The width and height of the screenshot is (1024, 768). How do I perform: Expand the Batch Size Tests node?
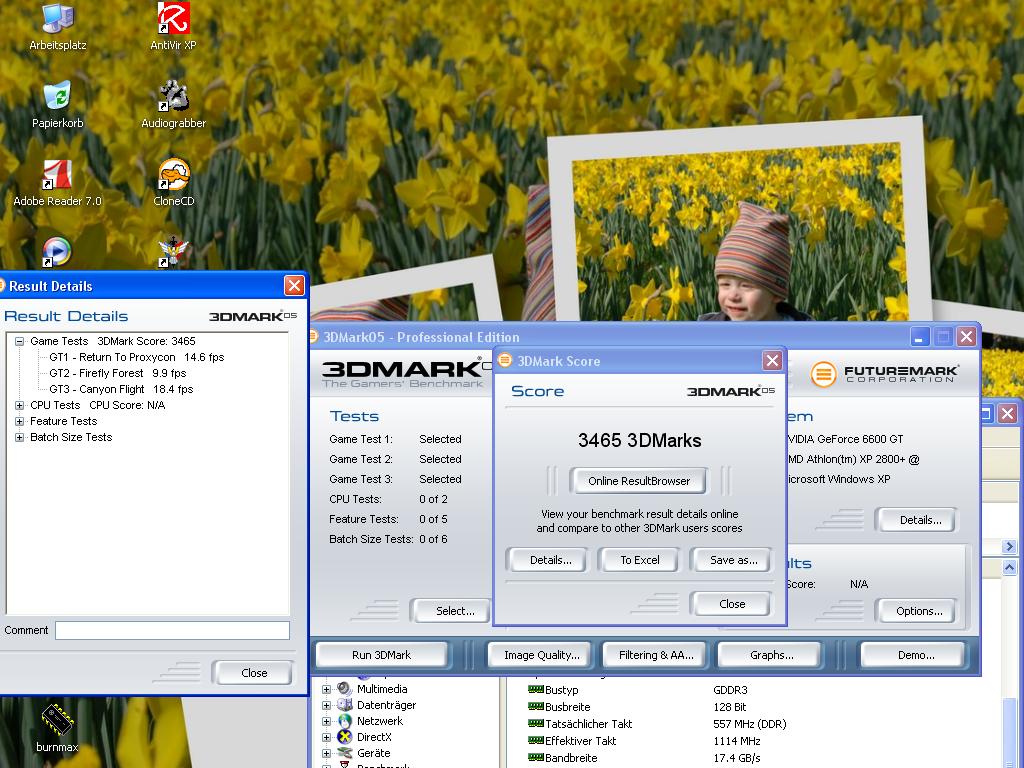(20, 438)
